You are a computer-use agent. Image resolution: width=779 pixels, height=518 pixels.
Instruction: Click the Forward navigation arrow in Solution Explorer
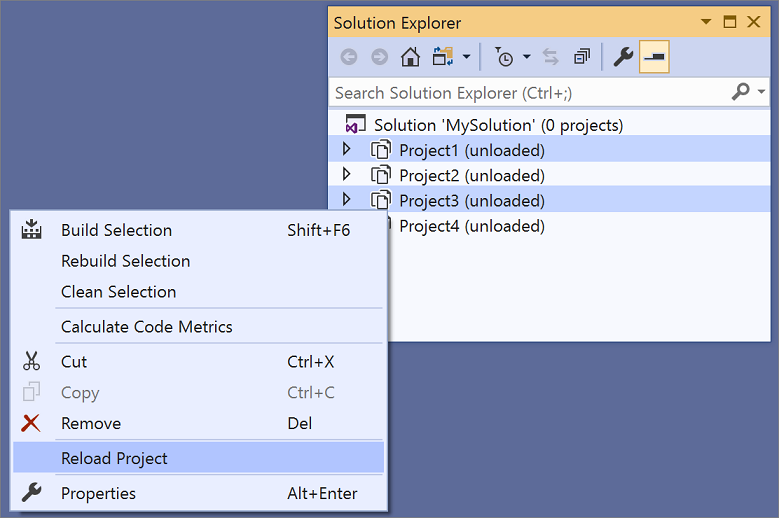(380, 57)
